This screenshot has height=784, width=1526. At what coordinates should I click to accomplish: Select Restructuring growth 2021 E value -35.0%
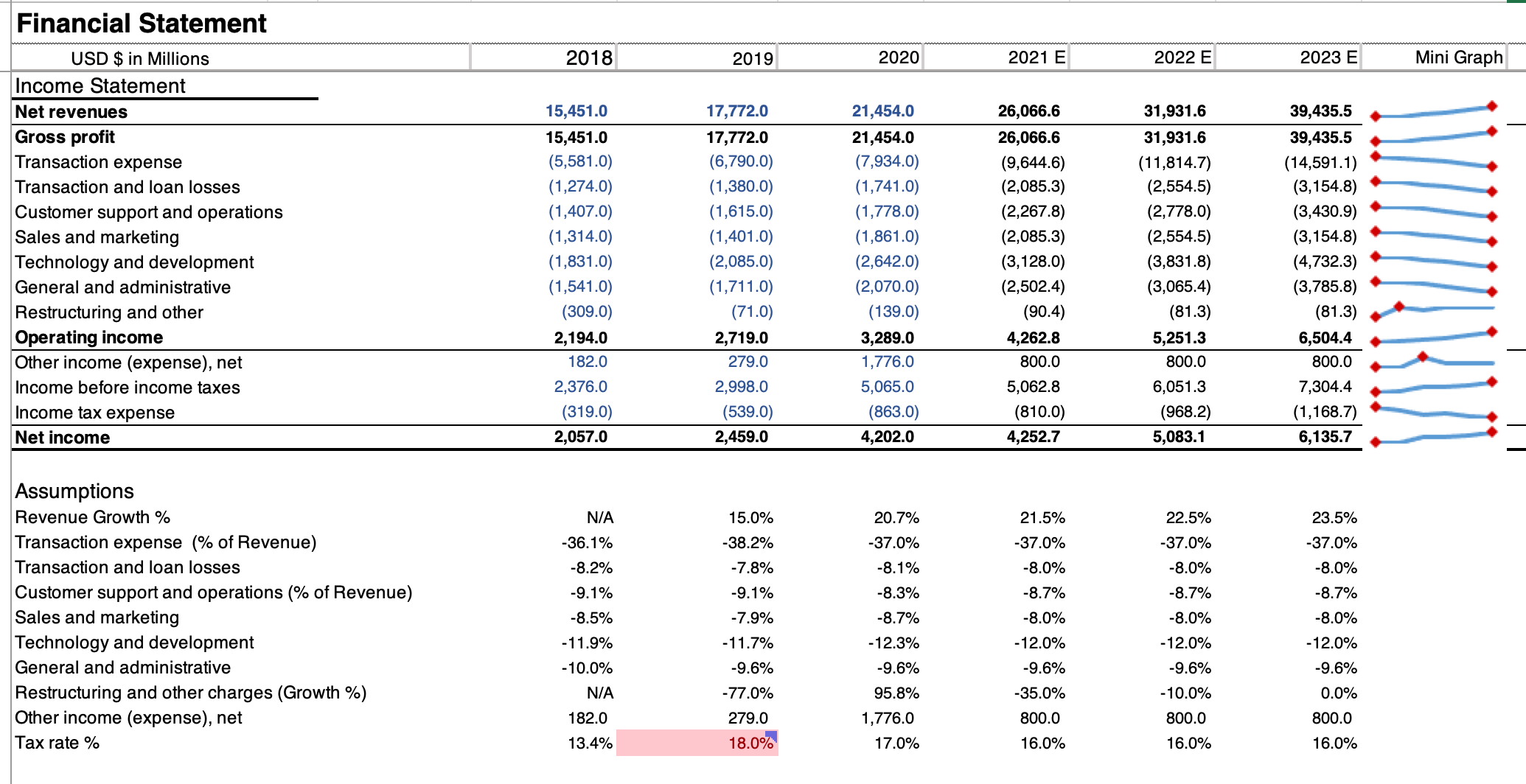point(1039,693)
